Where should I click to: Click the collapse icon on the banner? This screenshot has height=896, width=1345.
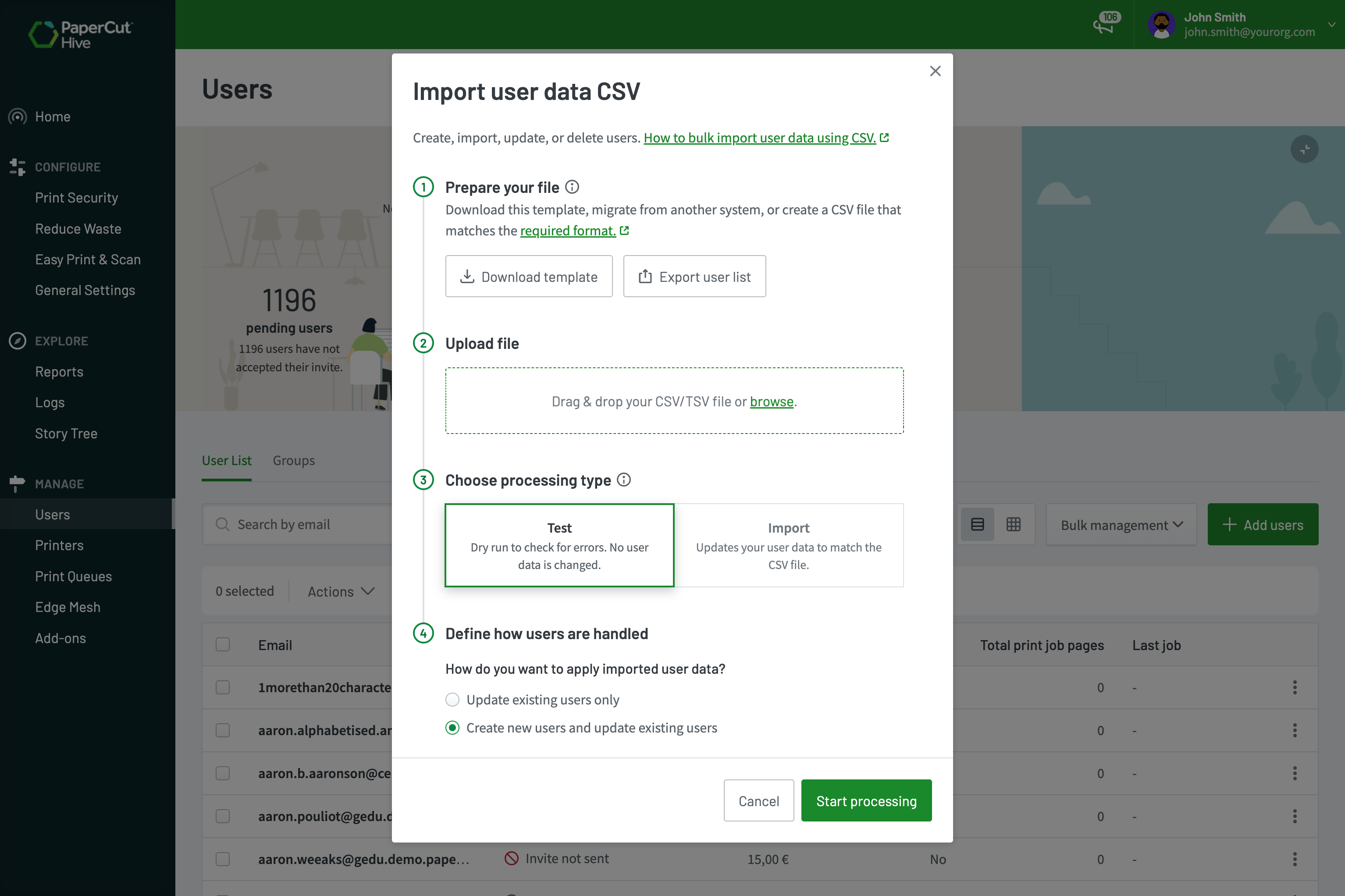1304,149
